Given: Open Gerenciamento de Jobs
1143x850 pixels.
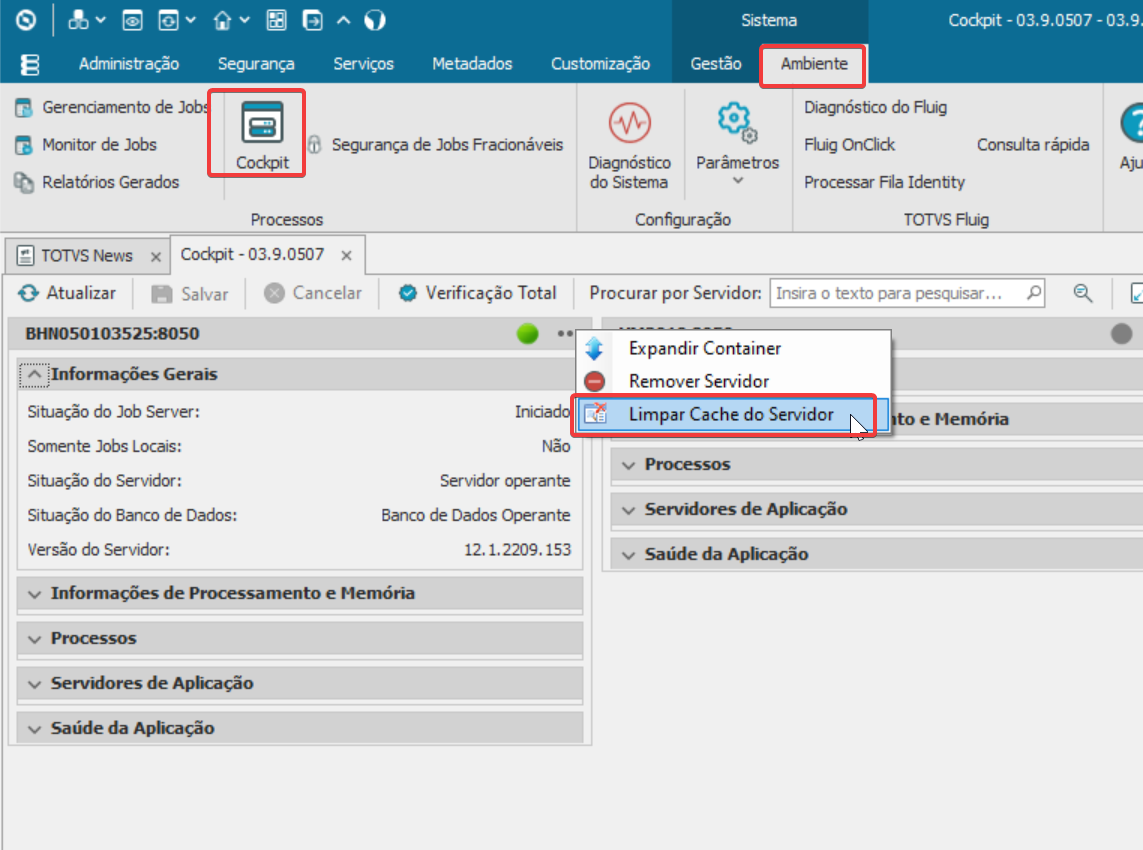Looking at the screenshot, I should [x=112, y=107].
